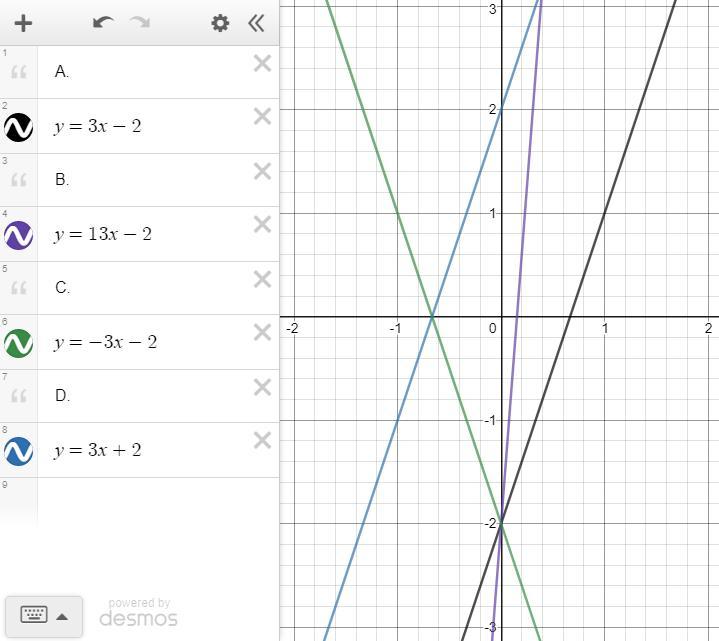Undo the last action
This screenshot has width=719, height=641.
[103, 22]
